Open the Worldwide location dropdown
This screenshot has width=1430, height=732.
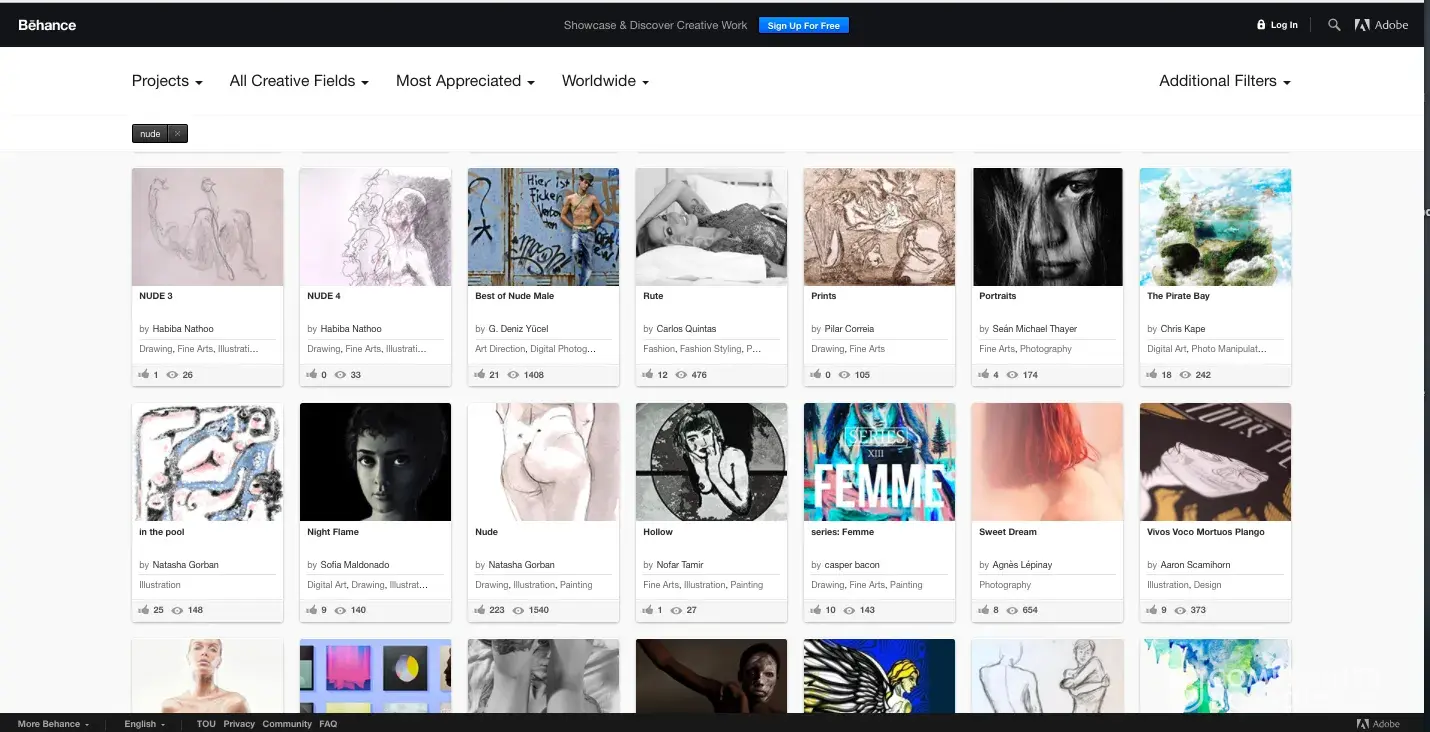pyautogui.click(x=605, y=81)
